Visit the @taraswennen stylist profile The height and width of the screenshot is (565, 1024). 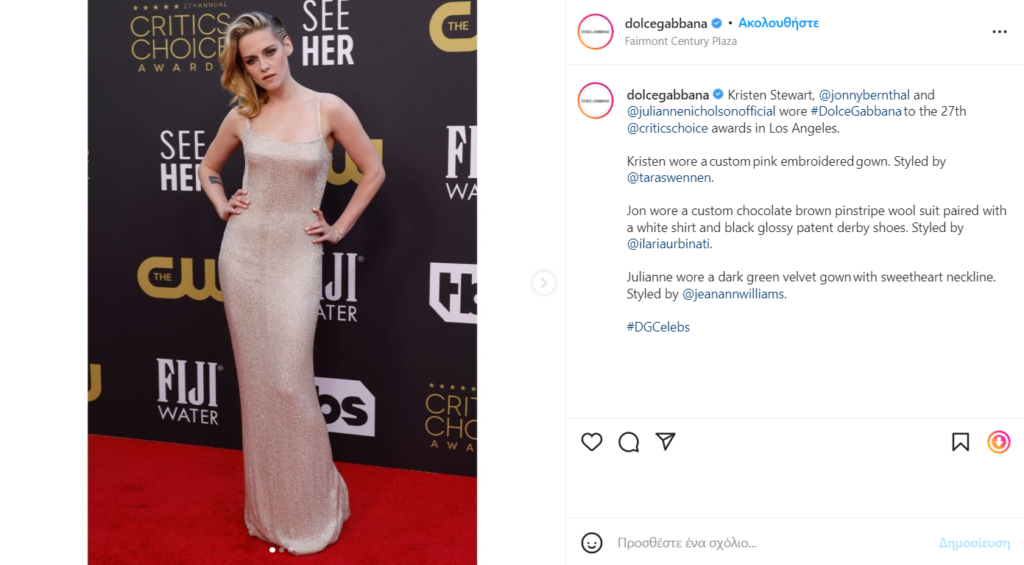pyautogui.click(x=669, y=178)
